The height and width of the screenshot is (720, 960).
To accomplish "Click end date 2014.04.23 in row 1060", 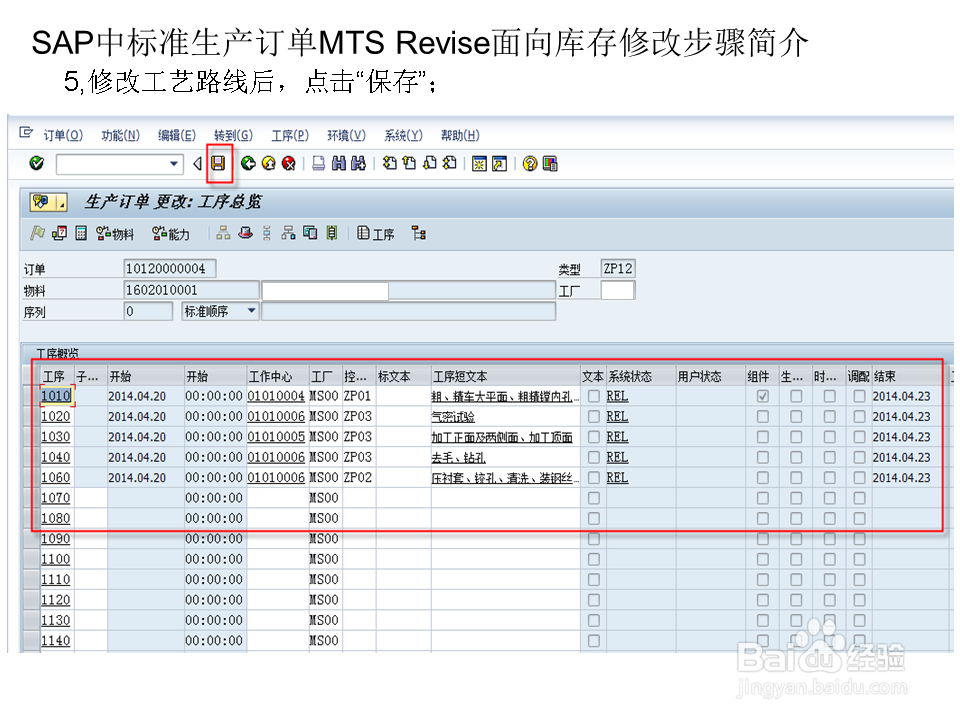I will (x=901, y=478).
